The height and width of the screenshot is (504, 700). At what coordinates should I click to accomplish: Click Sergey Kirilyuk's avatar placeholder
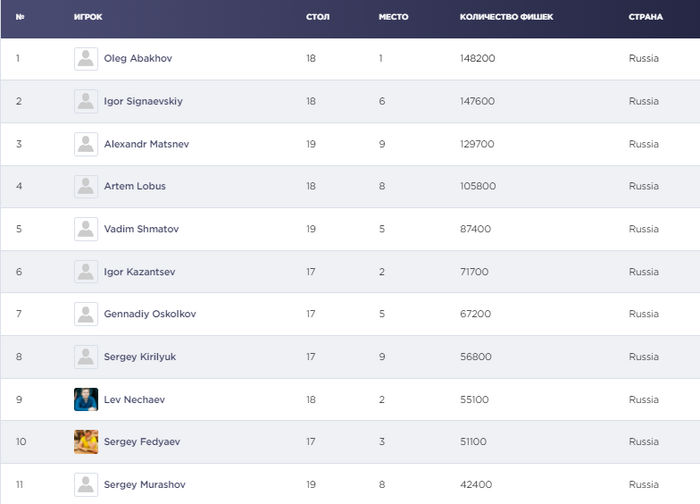86,357
